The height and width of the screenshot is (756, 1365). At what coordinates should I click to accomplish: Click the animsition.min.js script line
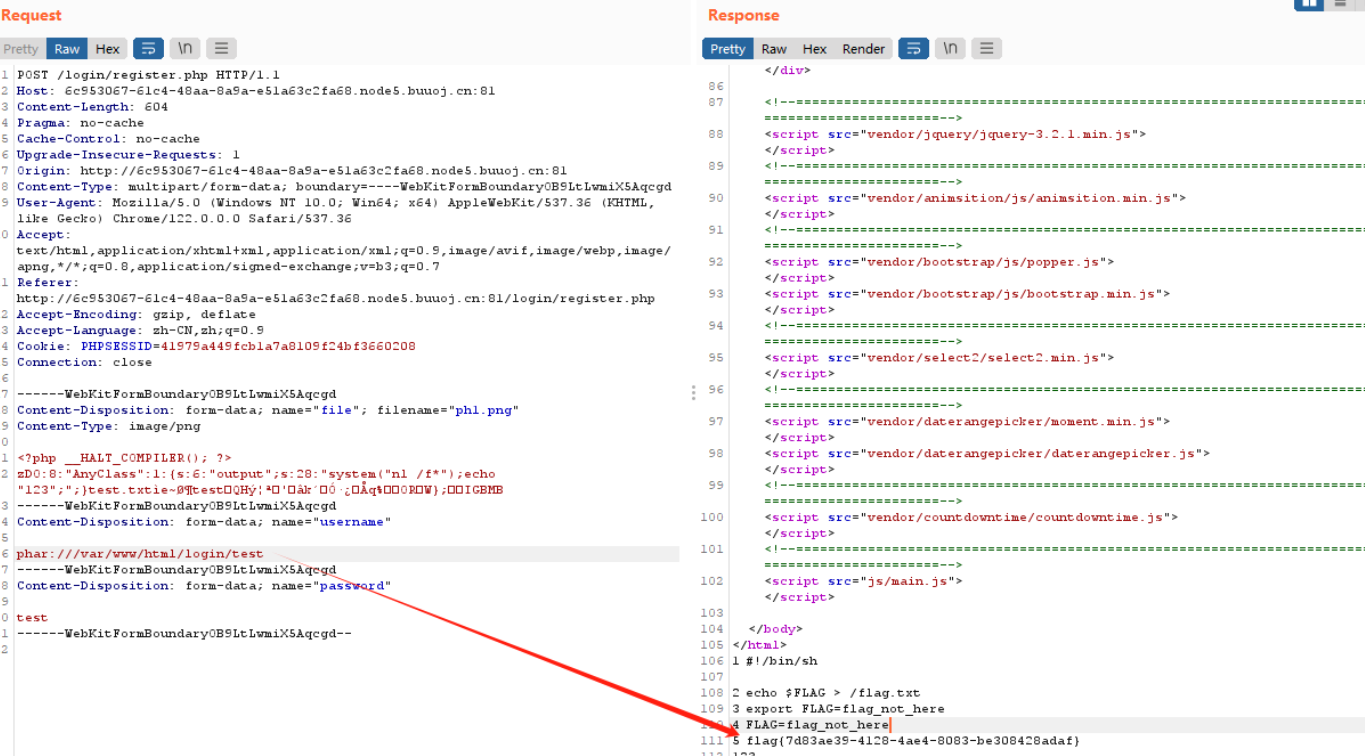pyautogui.click(x=975, y=198)
